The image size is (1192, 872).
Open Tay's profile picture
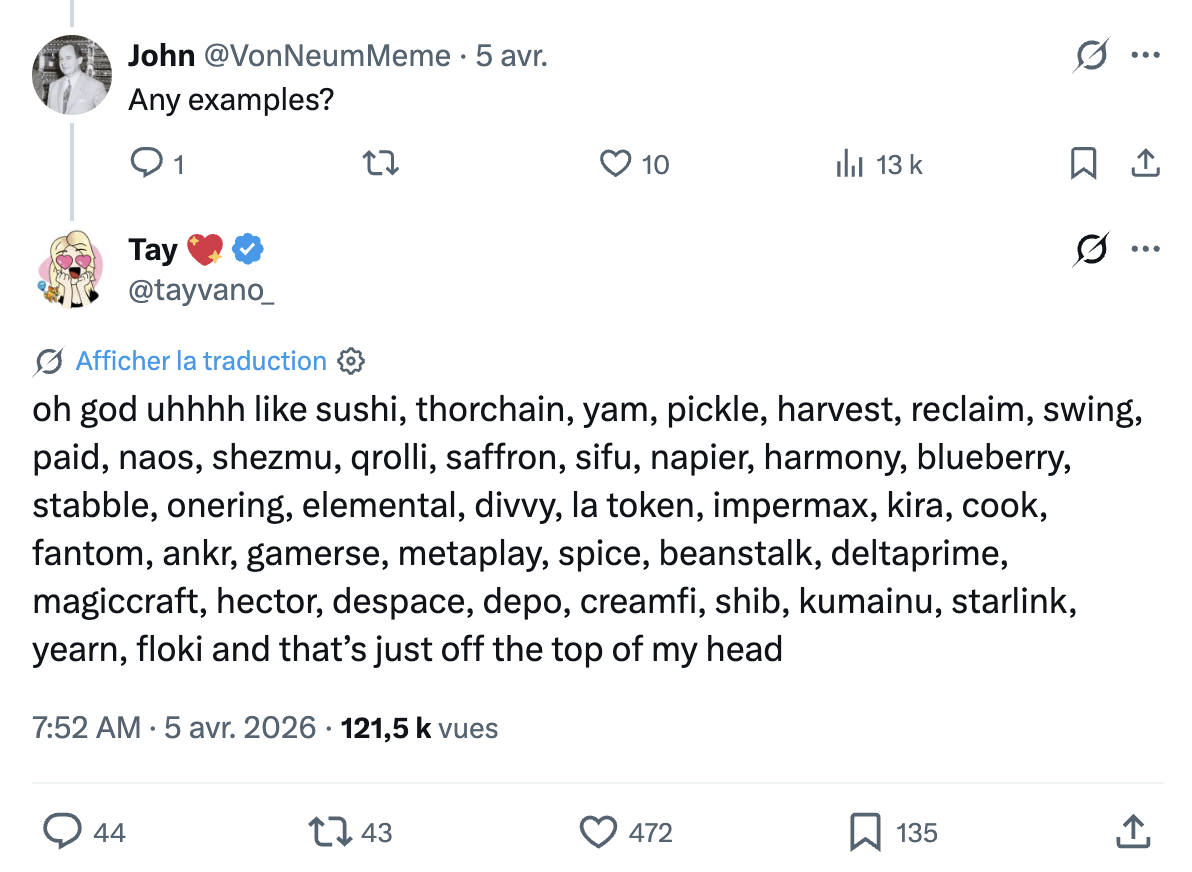pos(71,270)
